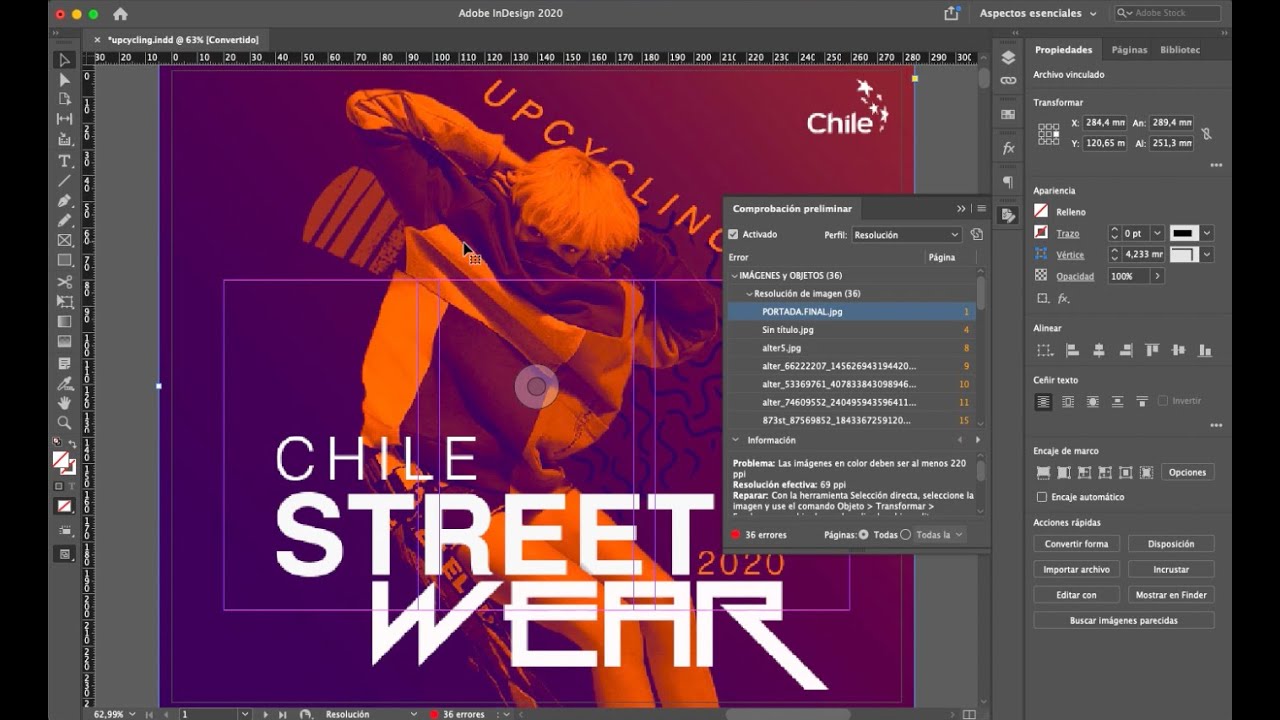1280x720 pixels.
Task: Select the Hand tool
Action: click(65, 403)
